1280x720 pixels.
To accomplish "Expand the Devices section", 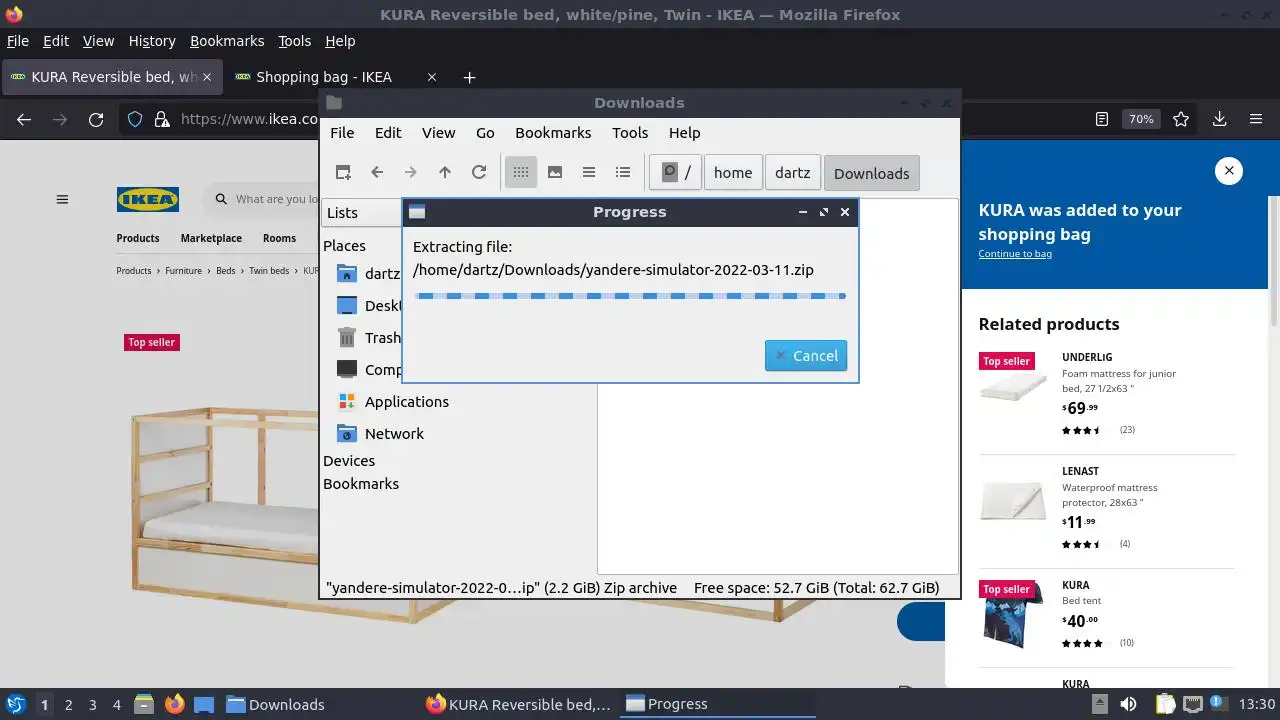I will [x=349, y=461].
